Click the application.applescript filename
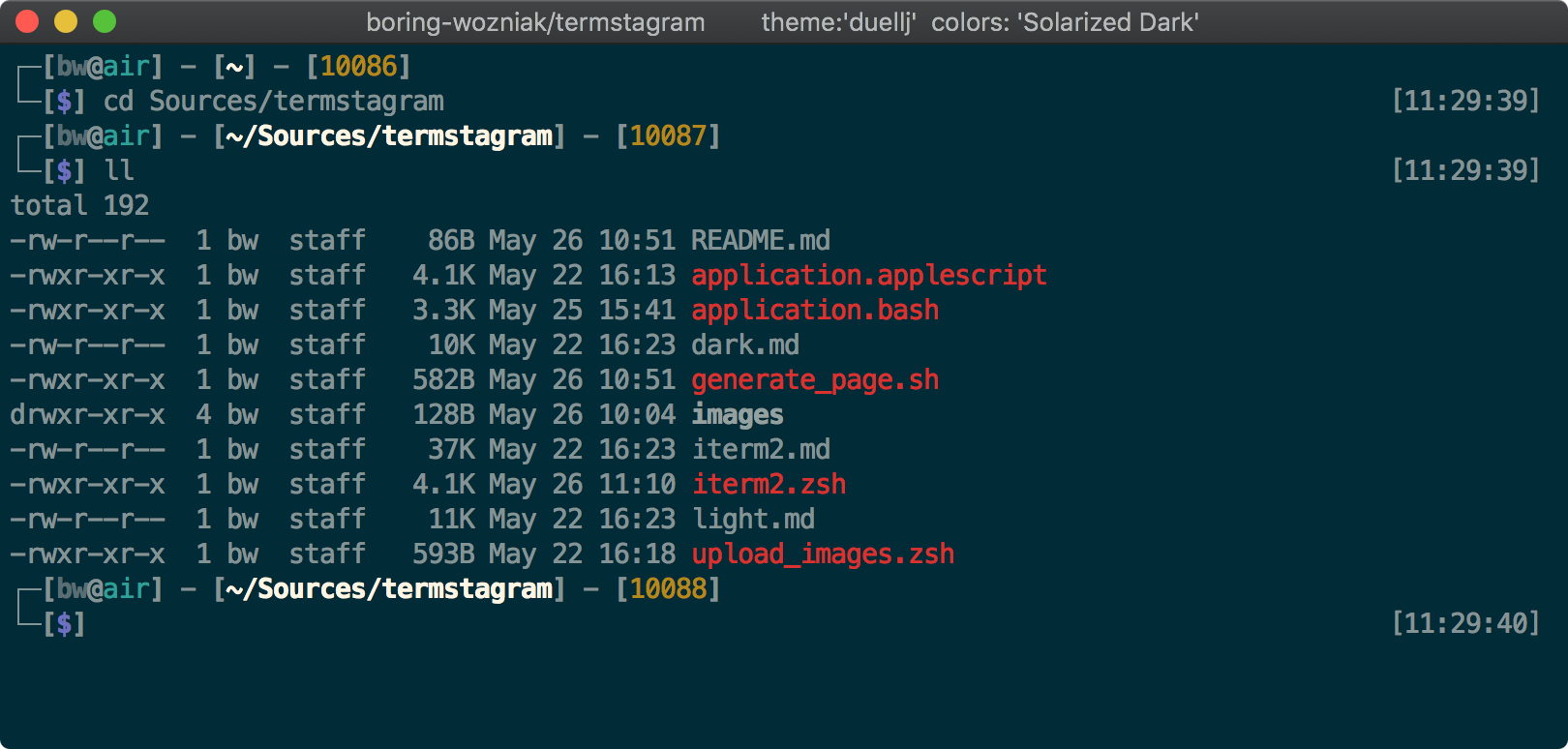The image size is (1568, 749). tap(868, 275)
